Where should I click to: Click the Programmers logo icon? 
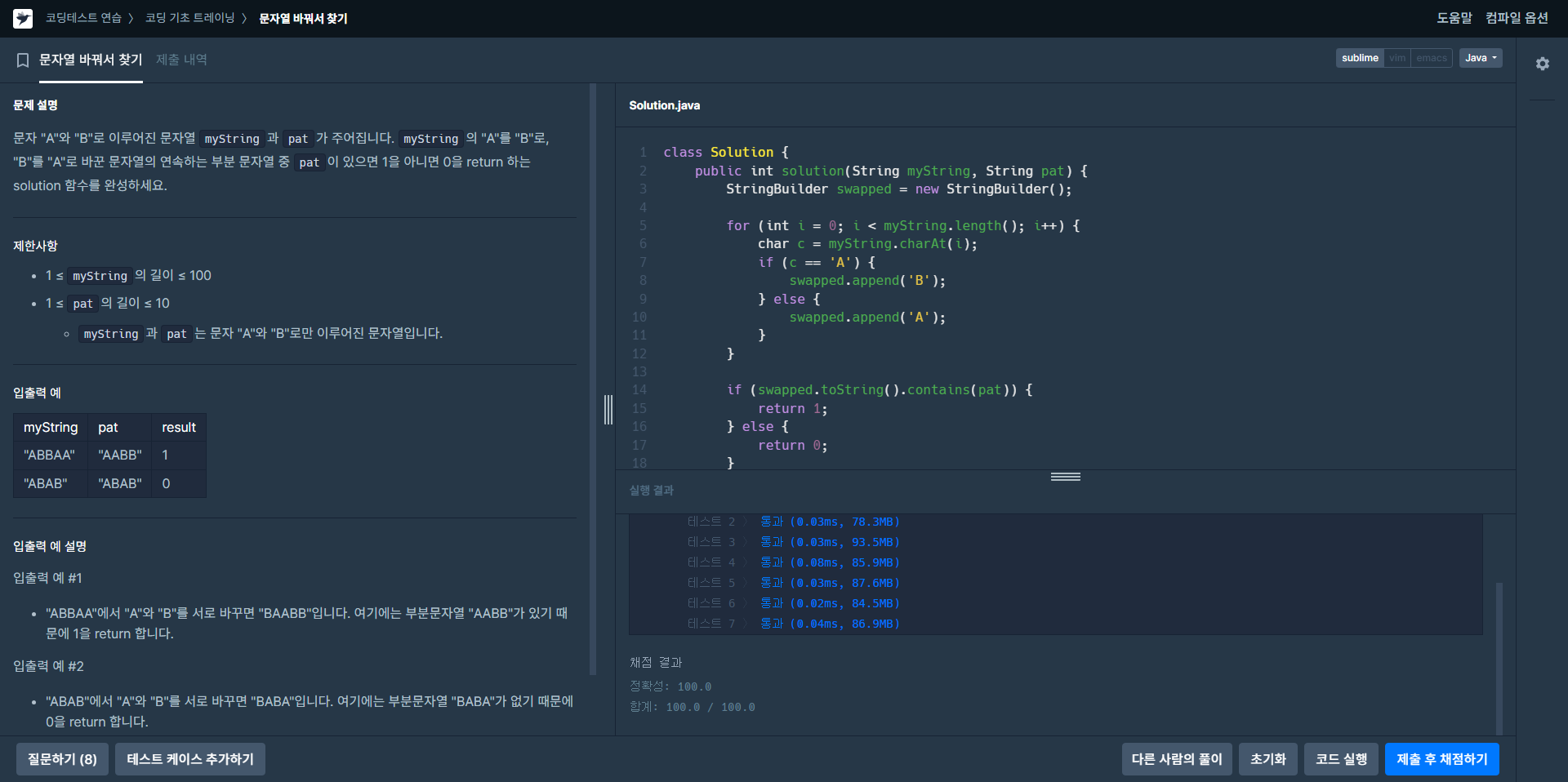click(x=23, y=18)
